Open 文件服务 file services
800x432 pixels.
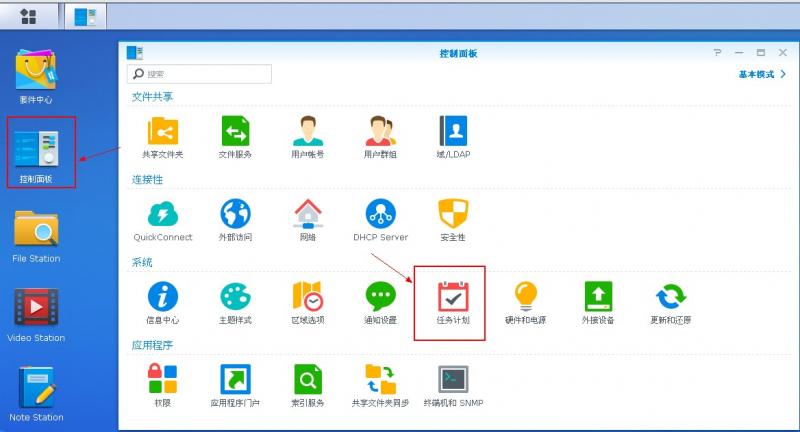(235, 137)
